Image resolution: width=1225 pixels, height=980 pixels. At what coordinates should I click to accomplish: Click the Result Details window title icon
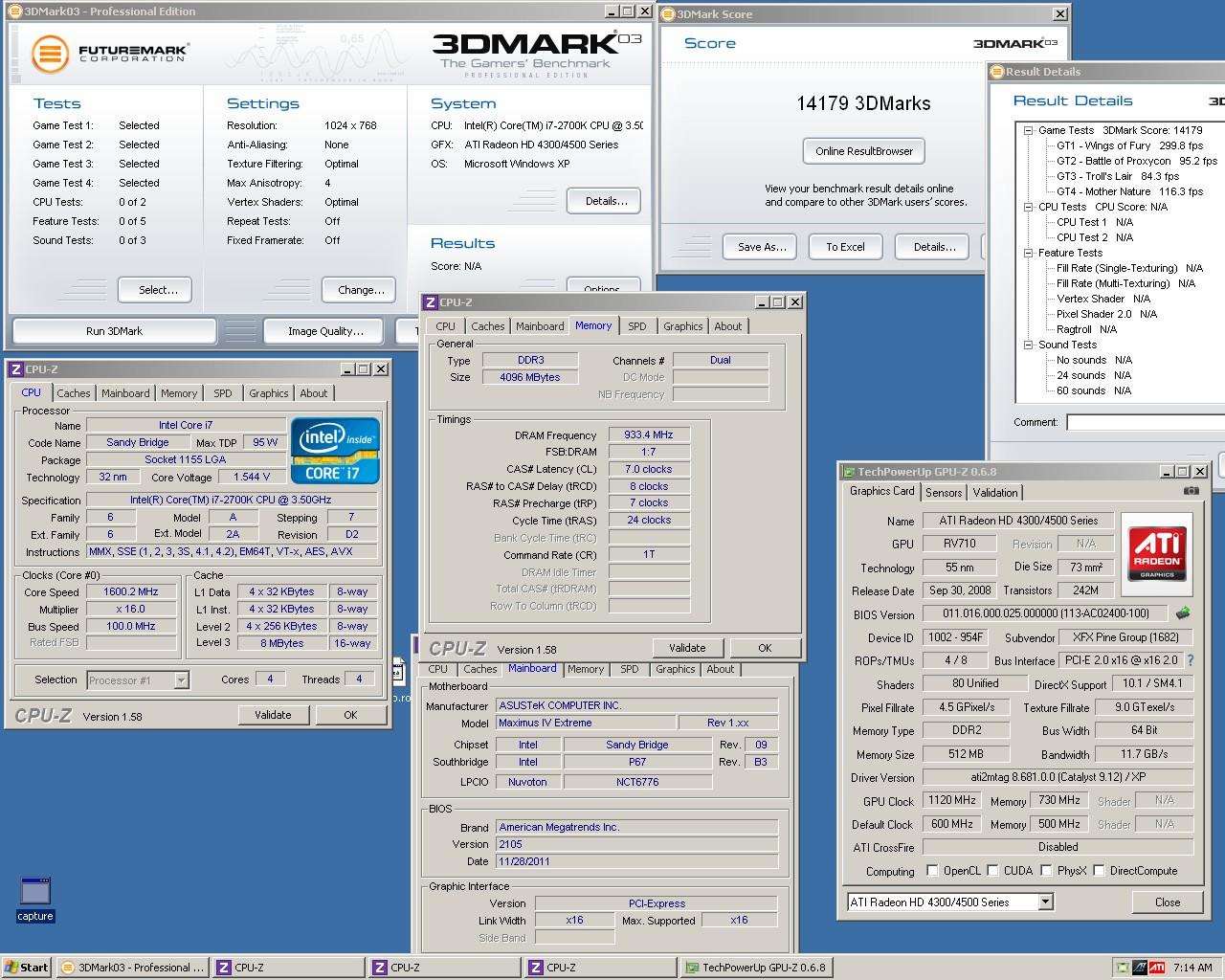point(997,72)
